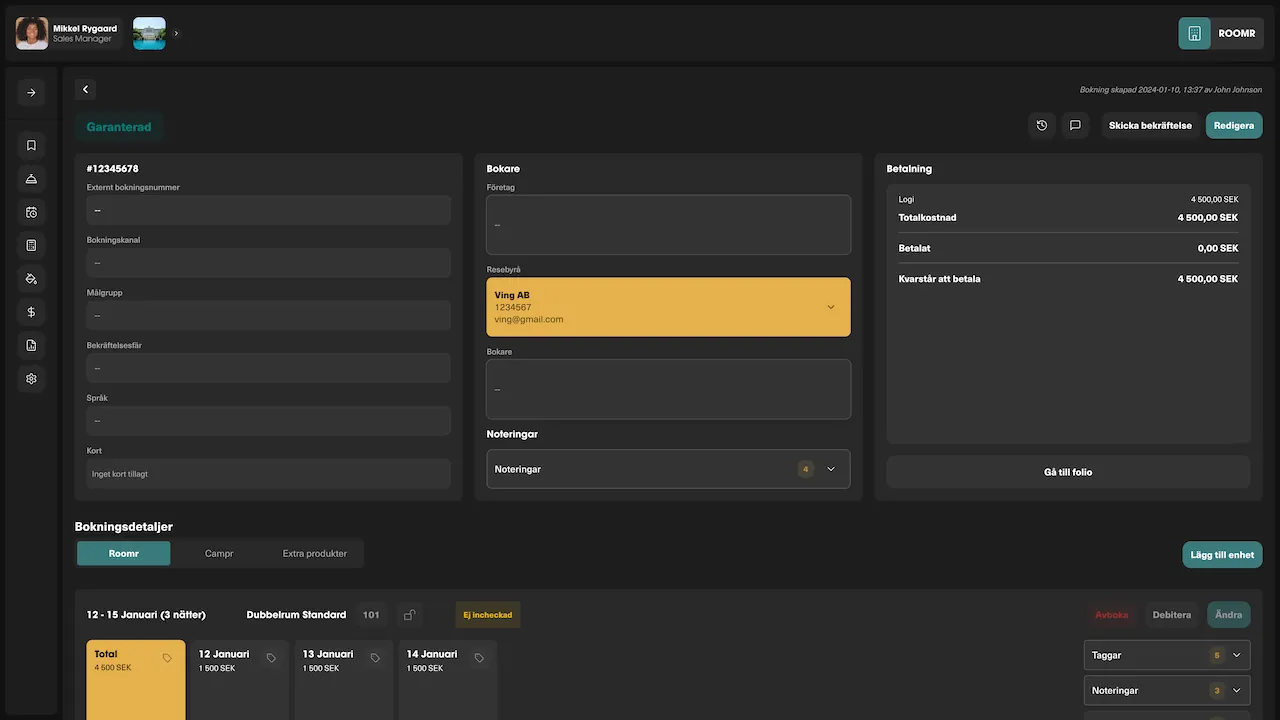Click the price tag on 13 Januari
Screen dimensions: 1280x720
click(375, 658)
